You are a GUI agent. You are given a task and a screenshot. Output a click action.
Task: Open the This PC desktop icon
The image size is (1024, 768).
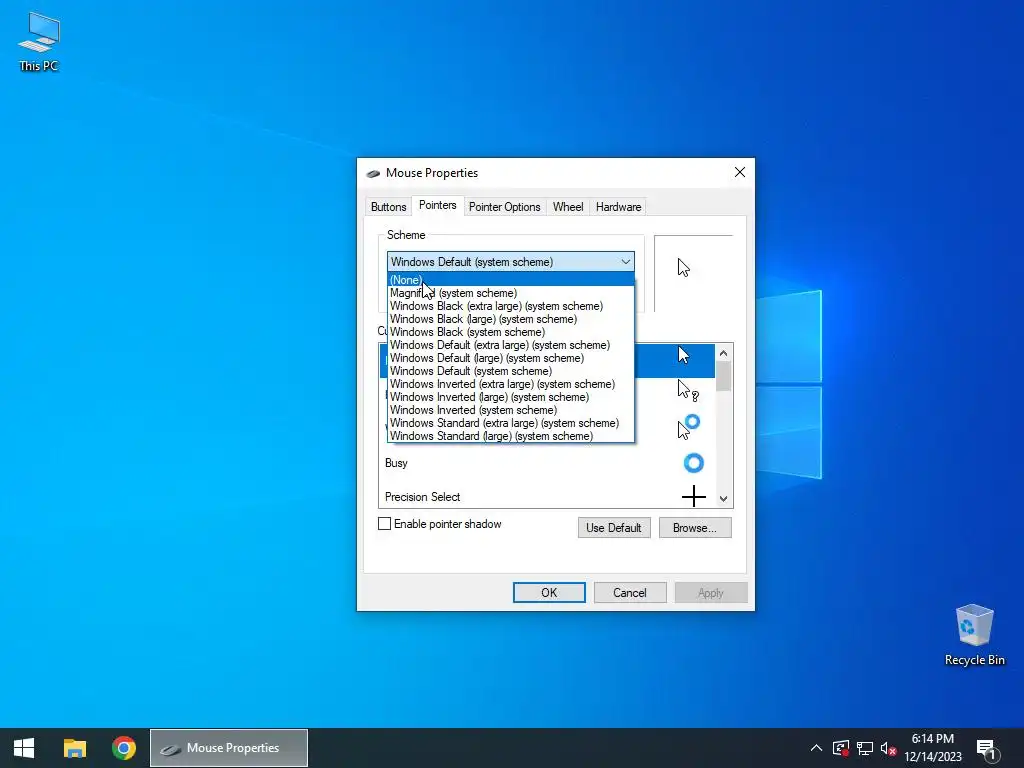pyautogui.click(x=39, y=42)
